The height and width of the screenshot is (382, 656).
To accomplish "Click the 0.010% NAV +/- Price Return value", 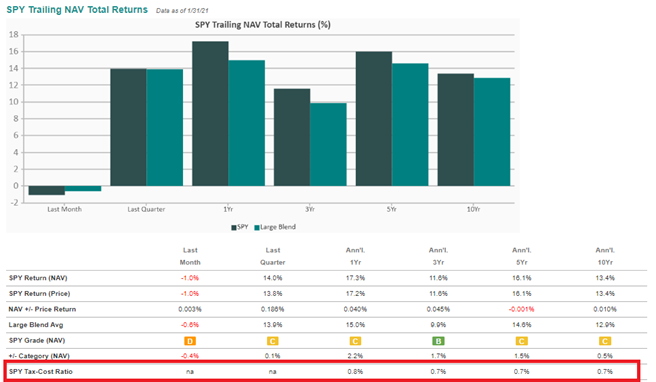I will (605, 309).
